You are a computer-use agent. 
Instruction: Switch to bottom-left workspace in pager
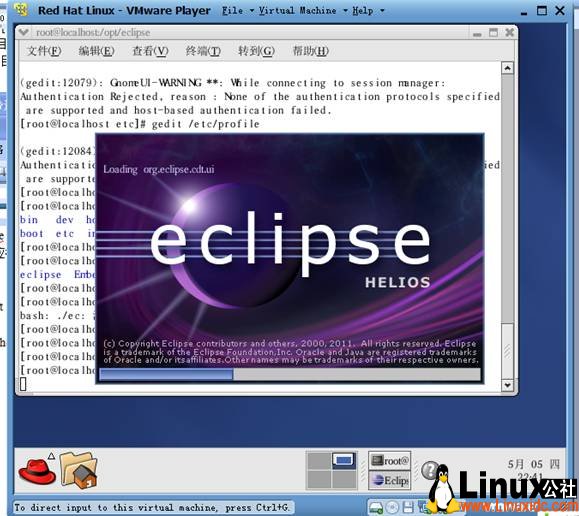(319, 479)
